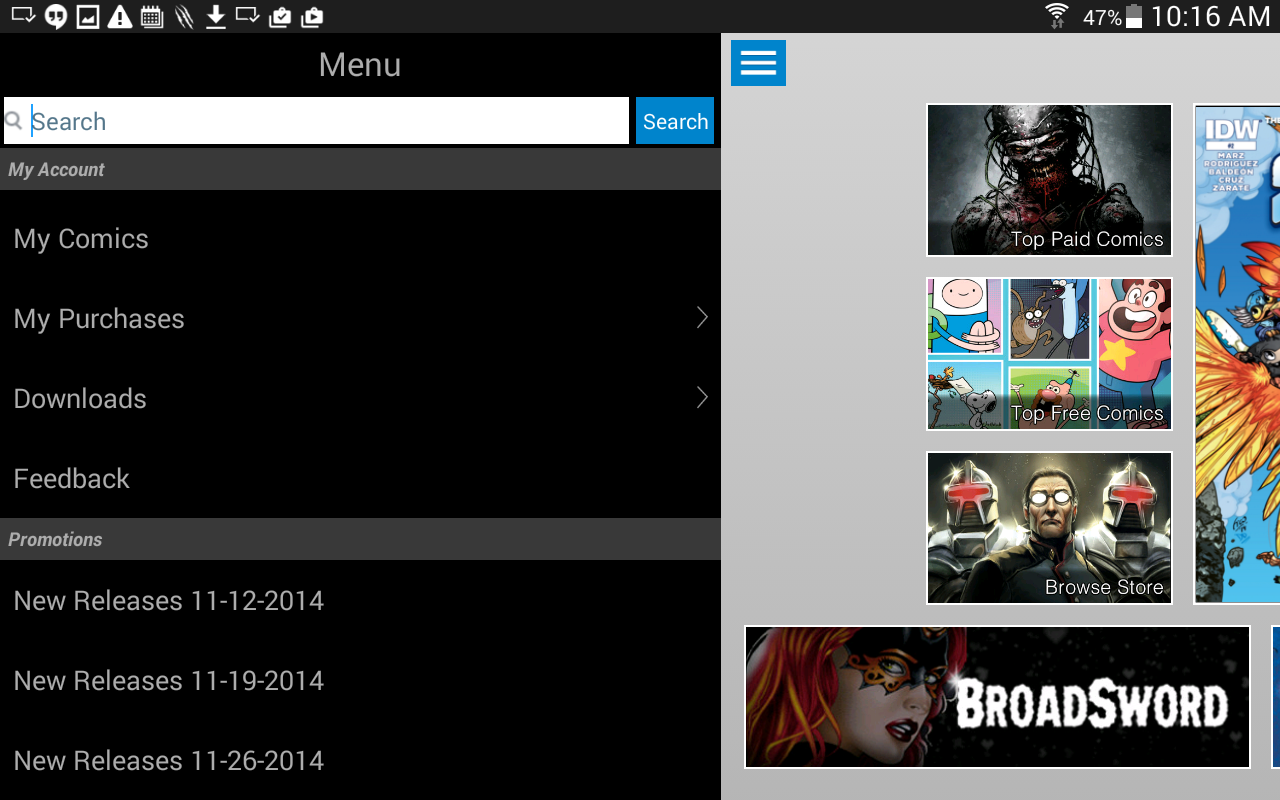Viewport: 1280px width, 800px height.
Task: Tap the briefcase-with-play-arrow notification icon
Action: click(312, 17)
